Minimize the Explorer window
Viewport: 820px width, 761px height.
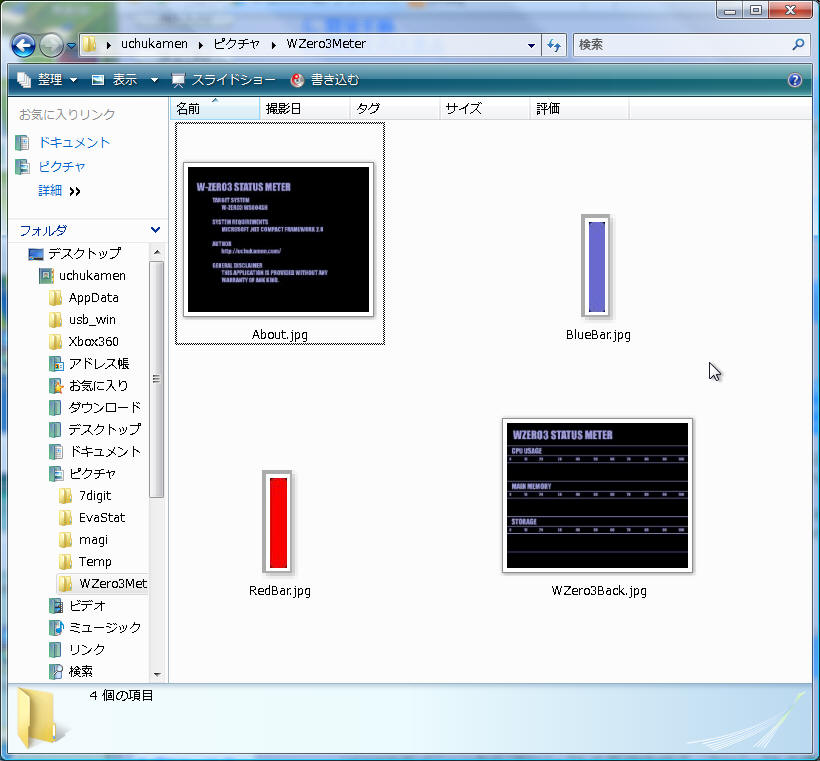pos(730,10)
